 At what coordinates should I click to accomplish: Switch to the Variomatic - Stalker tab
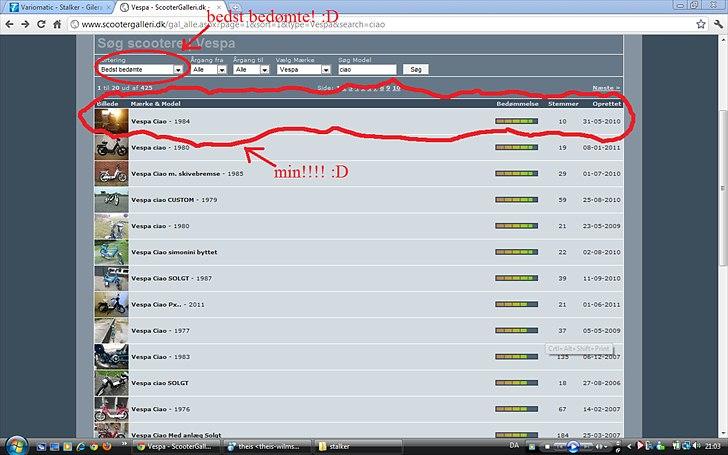(x=52, y=7)
